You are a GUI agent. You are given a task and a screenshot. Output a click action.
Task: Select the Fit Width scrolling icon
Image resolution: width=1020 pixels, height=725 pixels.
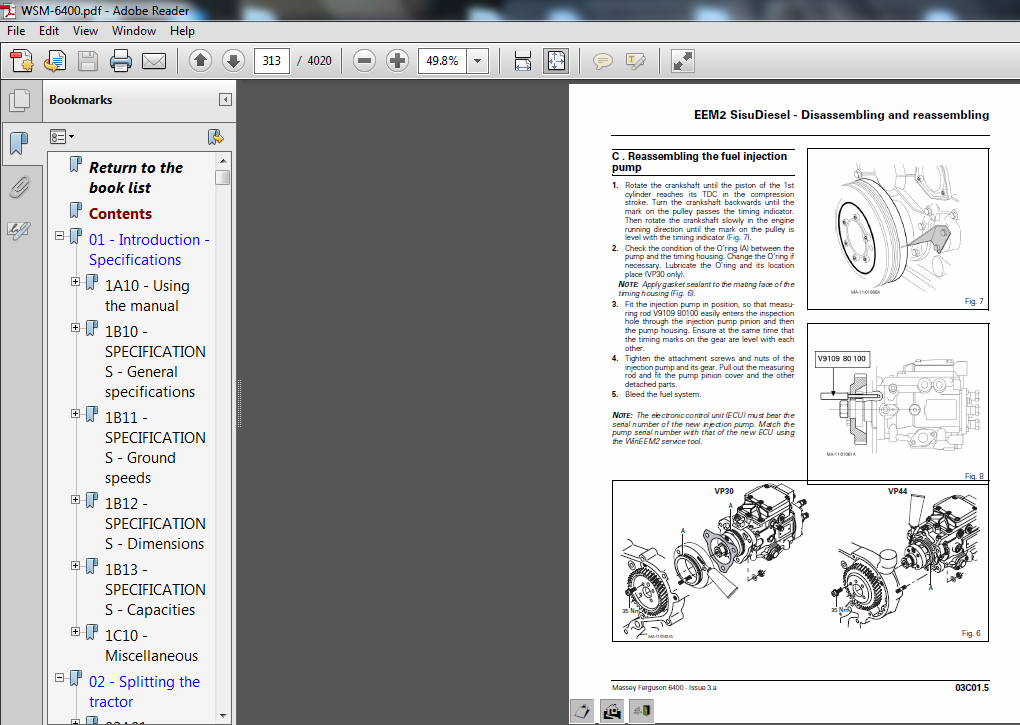tap(523, 61)
